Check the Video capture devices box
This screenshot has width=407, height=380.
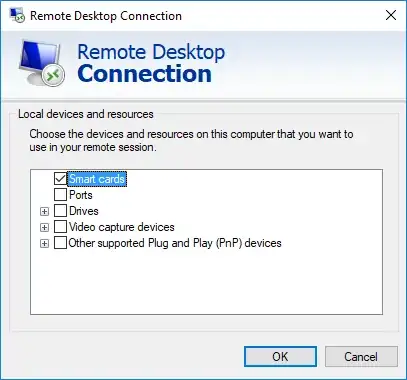tap(60, 227)
